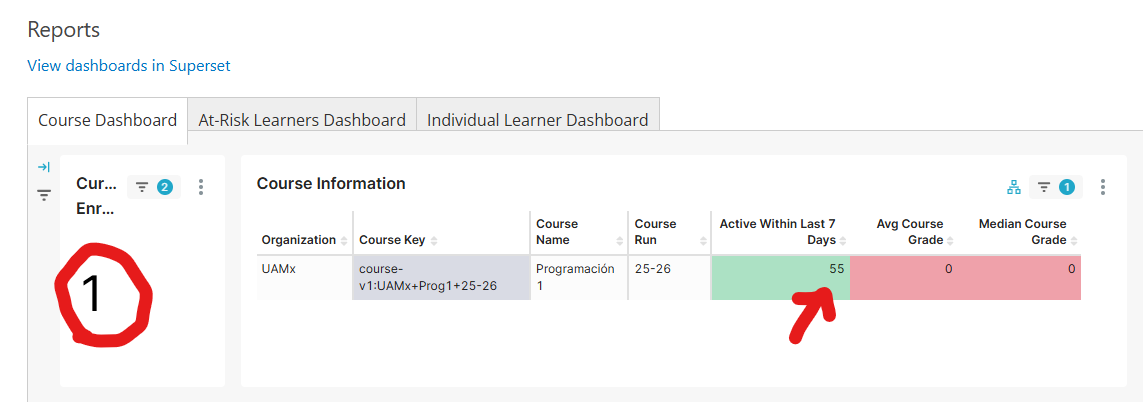Open applied filters badge showing 2
1143x402 pixels.
pyautogui.click(x=154, y=187)
